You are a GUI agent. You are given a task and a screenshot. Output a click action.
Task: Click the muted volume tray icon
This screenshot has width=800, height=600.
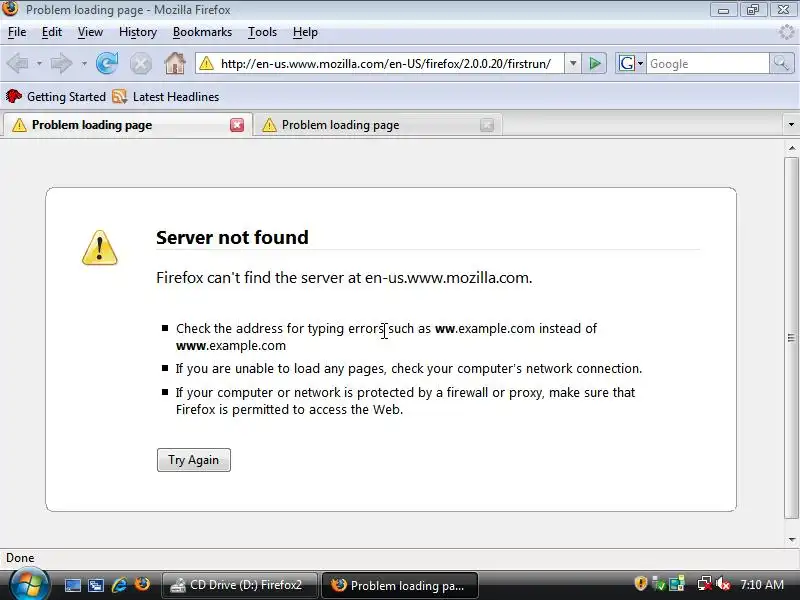point(723,584)
